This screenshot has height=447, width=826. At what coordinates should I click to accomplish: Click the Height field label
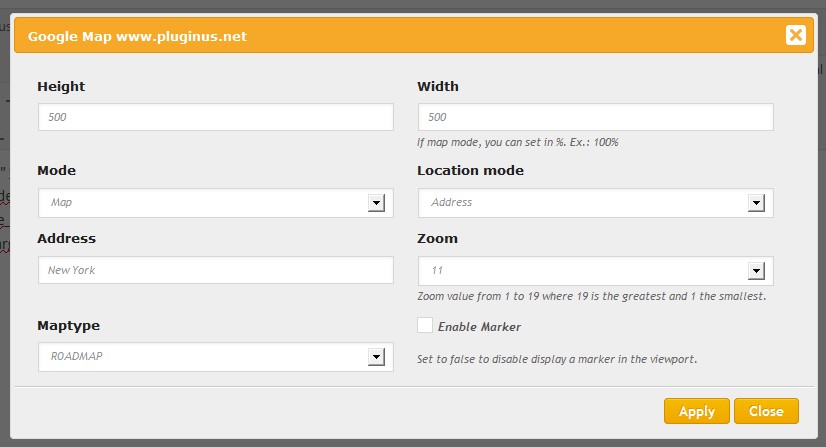[61, 87]
